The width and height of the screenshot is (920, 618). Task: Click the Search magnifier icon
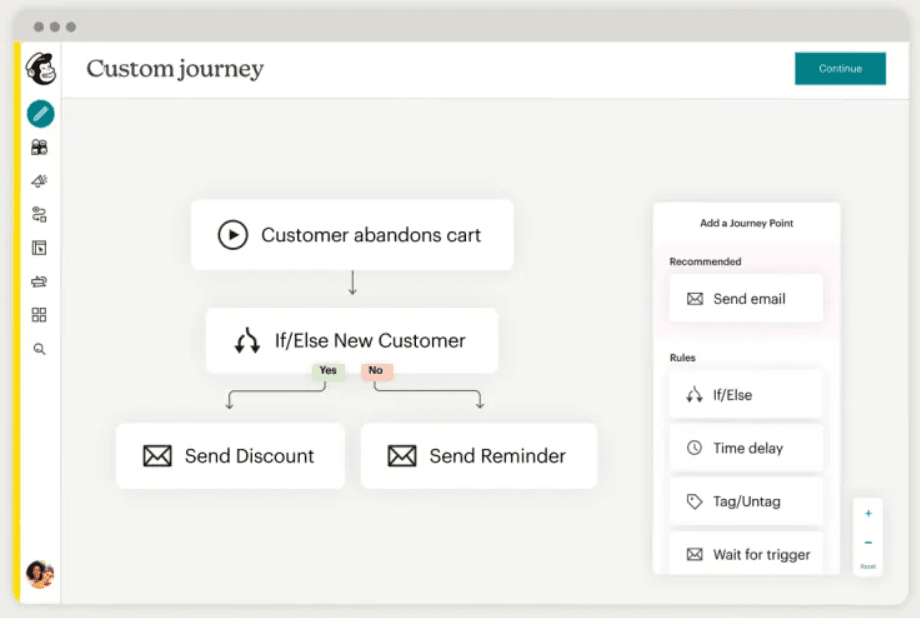(x=40, y=348)
